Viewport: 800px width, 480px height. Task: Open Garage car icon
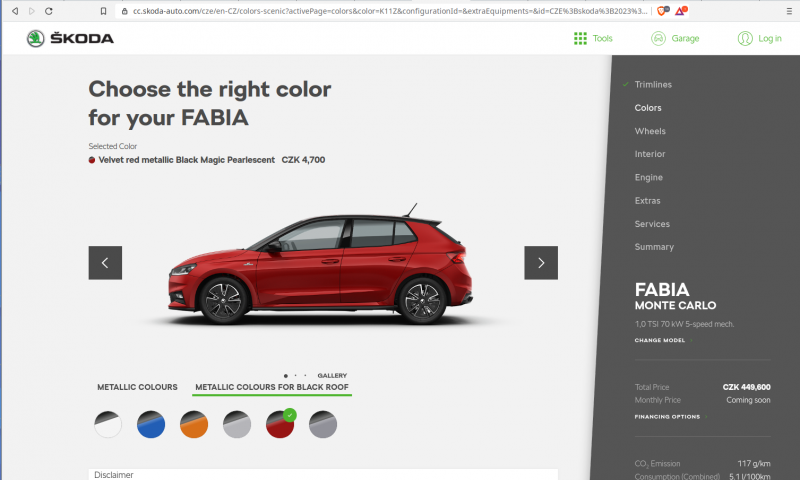(658, 38)
